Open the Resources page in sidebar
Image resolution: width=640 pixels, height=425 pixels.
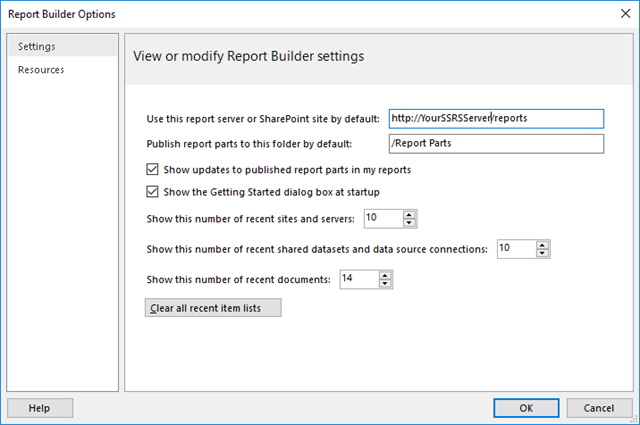pos(62,70)
